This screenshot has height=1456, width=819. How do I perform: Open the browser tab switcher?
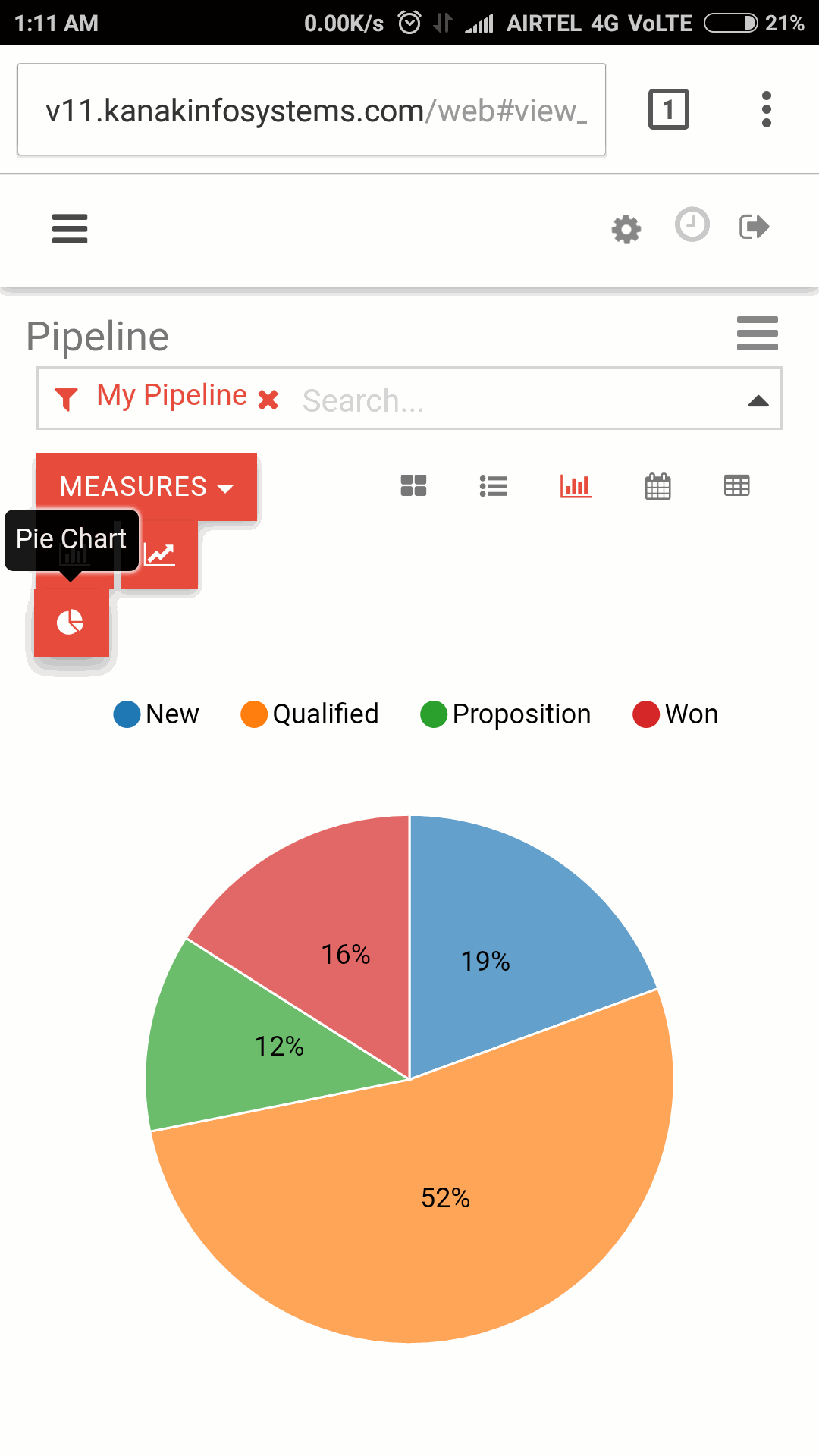pos(669,109)
